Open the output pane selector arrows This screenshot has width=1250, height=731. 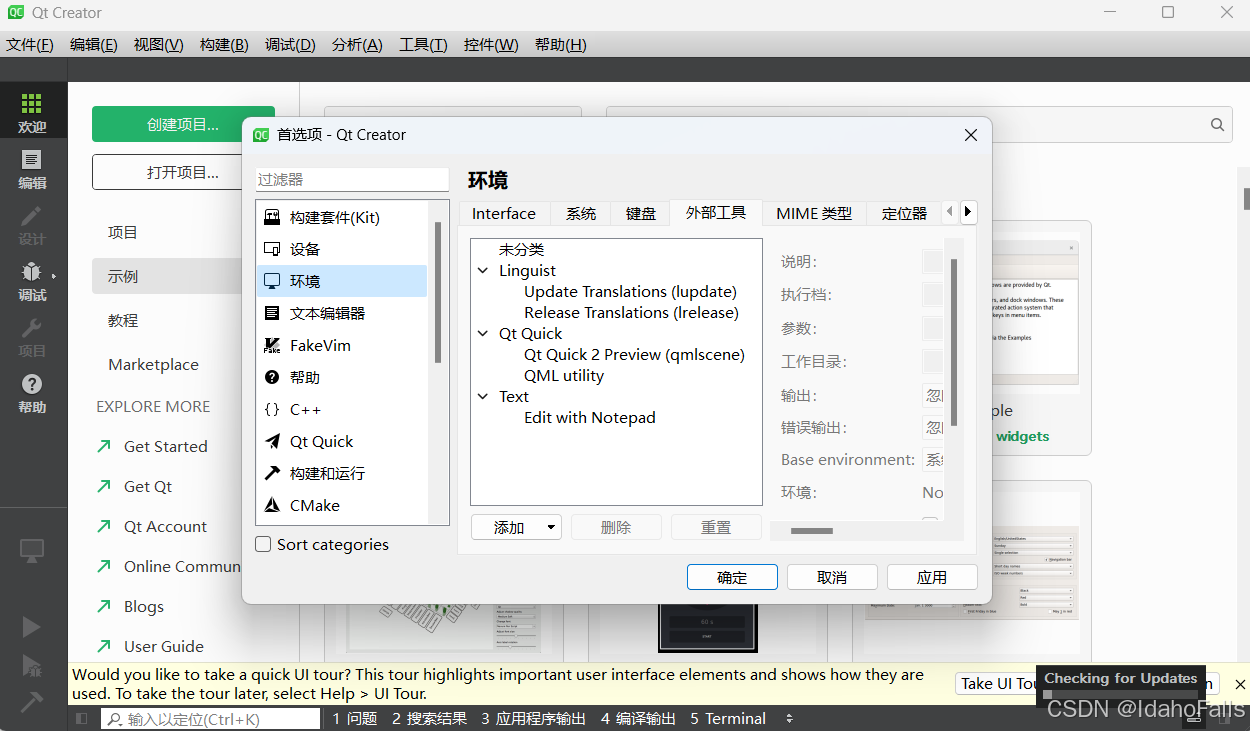790,719
